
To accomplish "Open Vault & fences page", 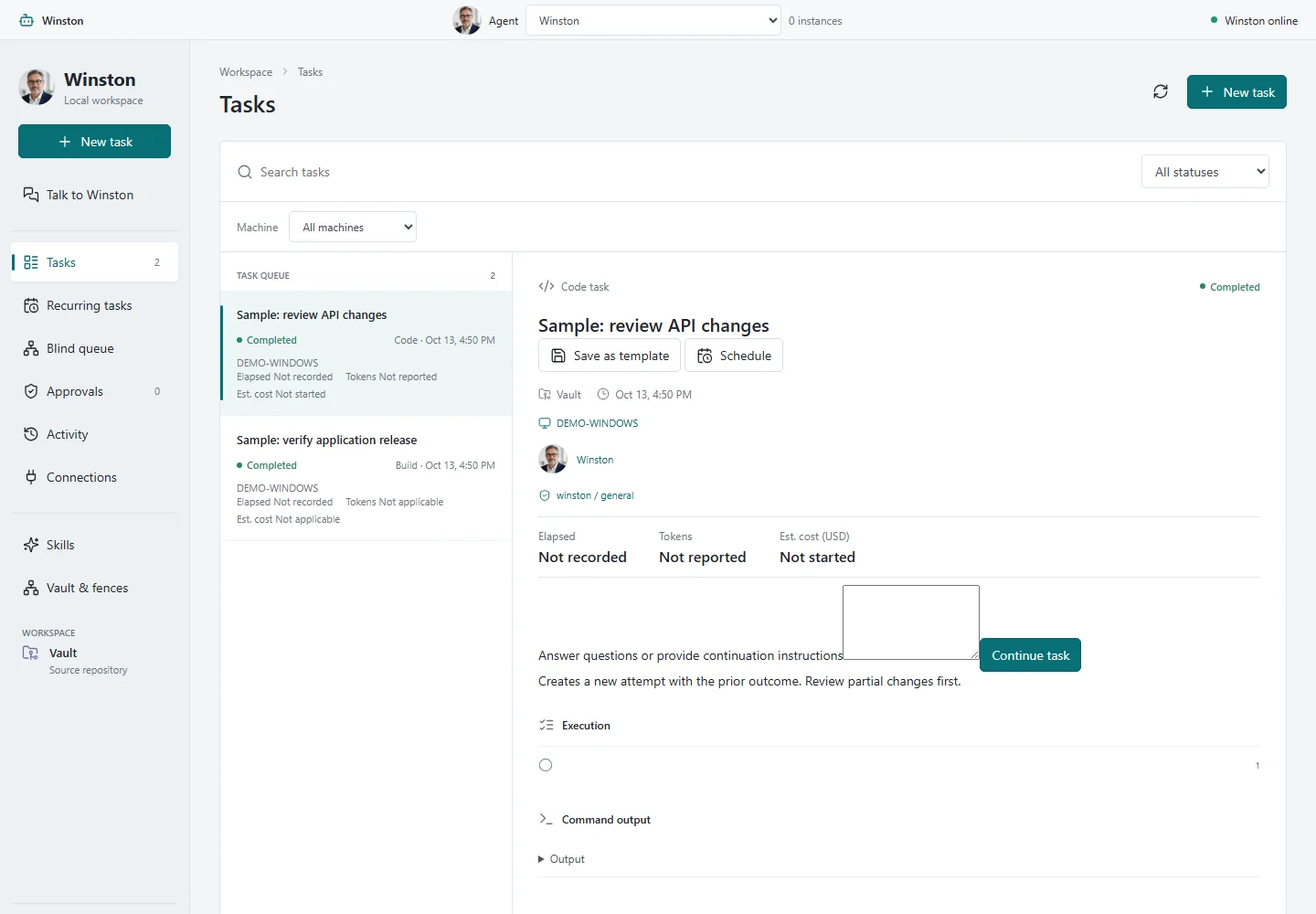I will point(94,588).
